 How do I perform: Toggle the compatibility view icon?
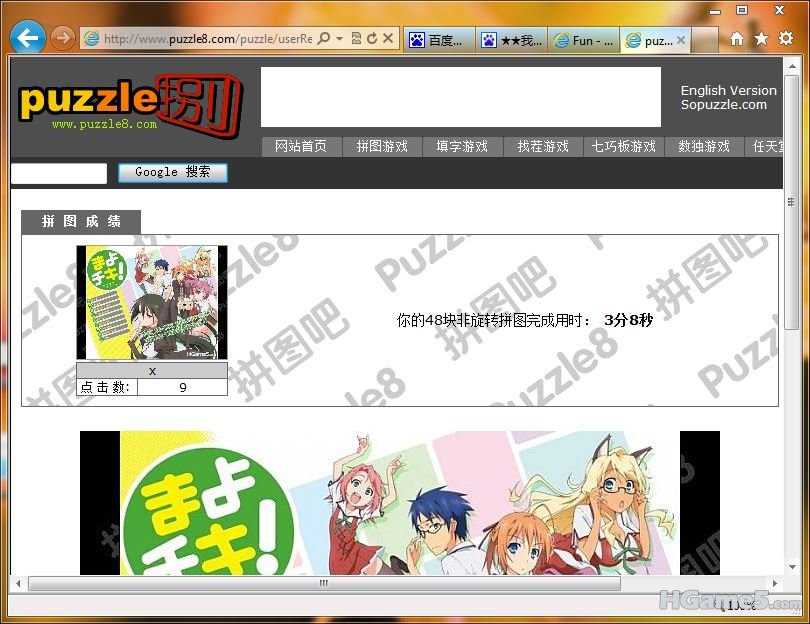[356, 38]
